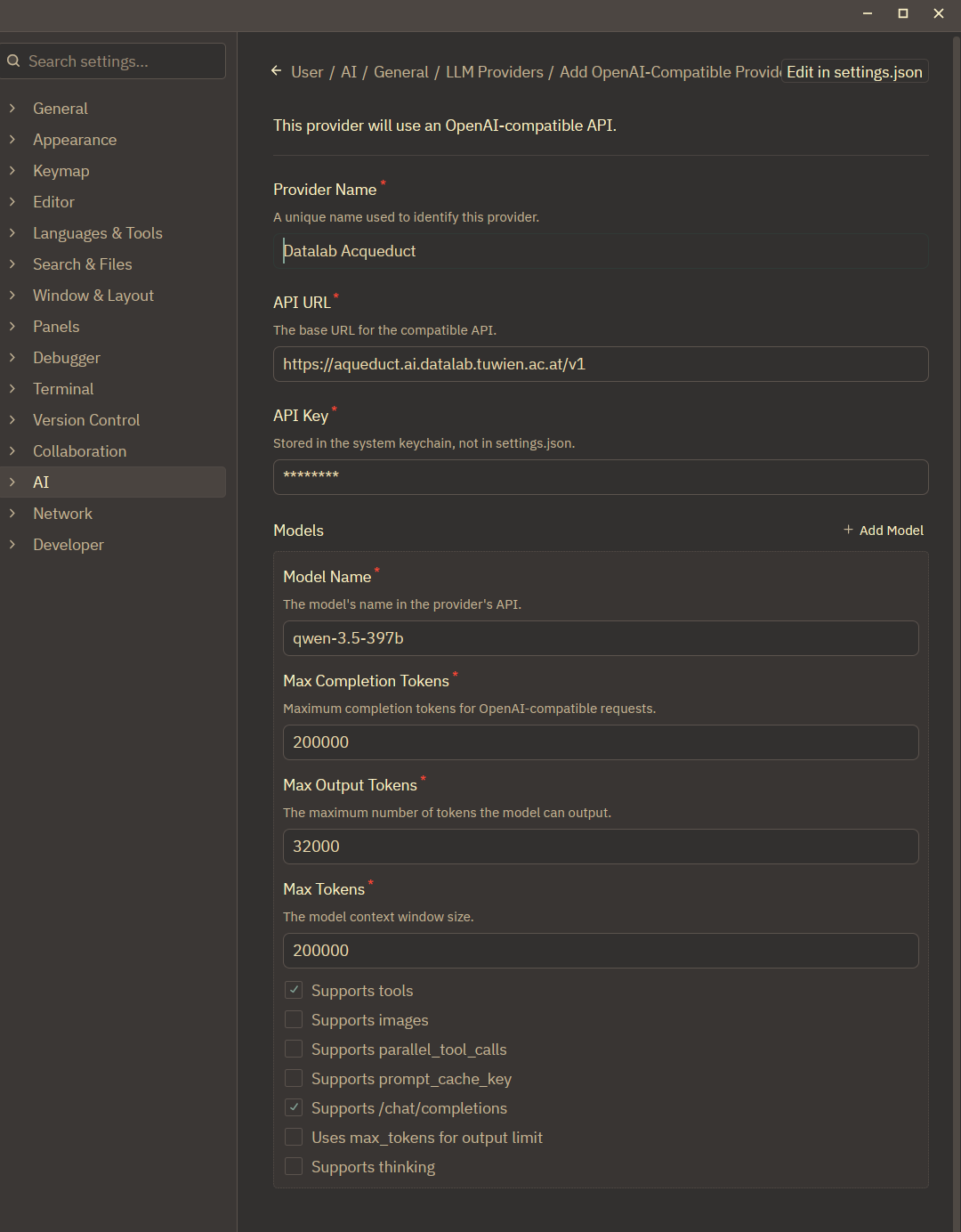Expand the Keymap section chevron

12,170
